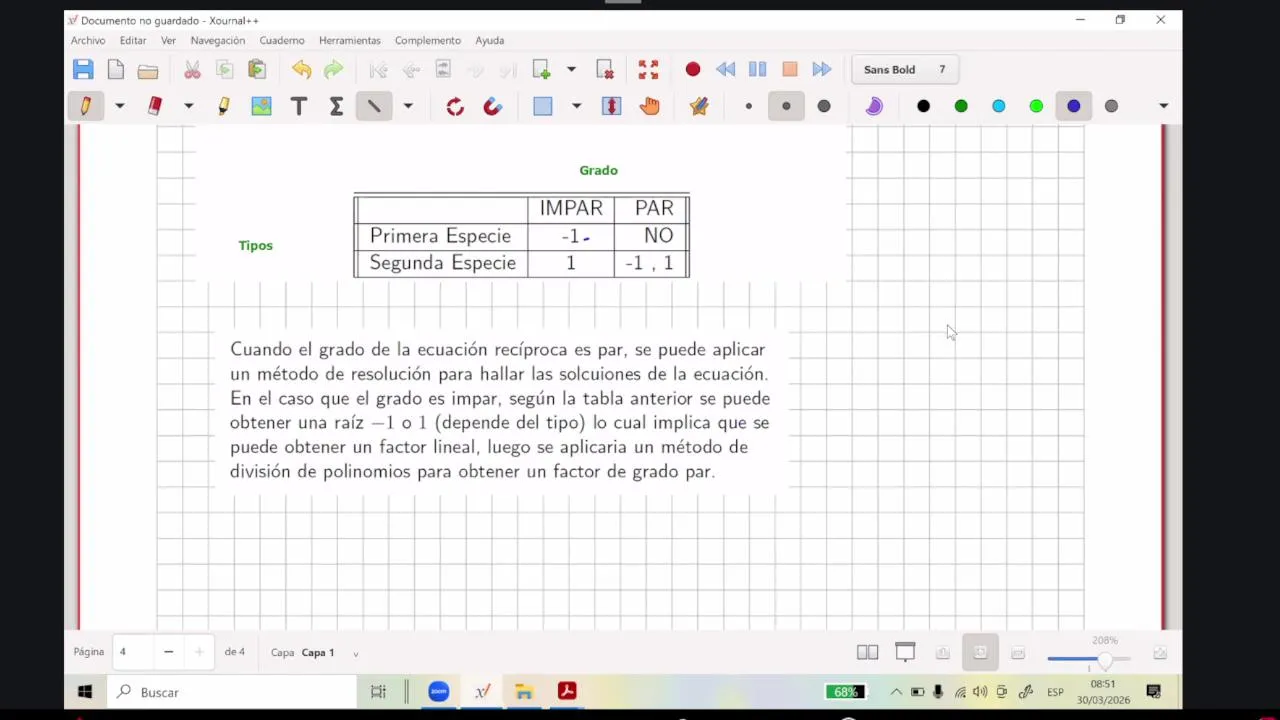Screen dimensions: 1280x720
Task: Toggle the fill shape option
Action: click(x=874, y=106)
